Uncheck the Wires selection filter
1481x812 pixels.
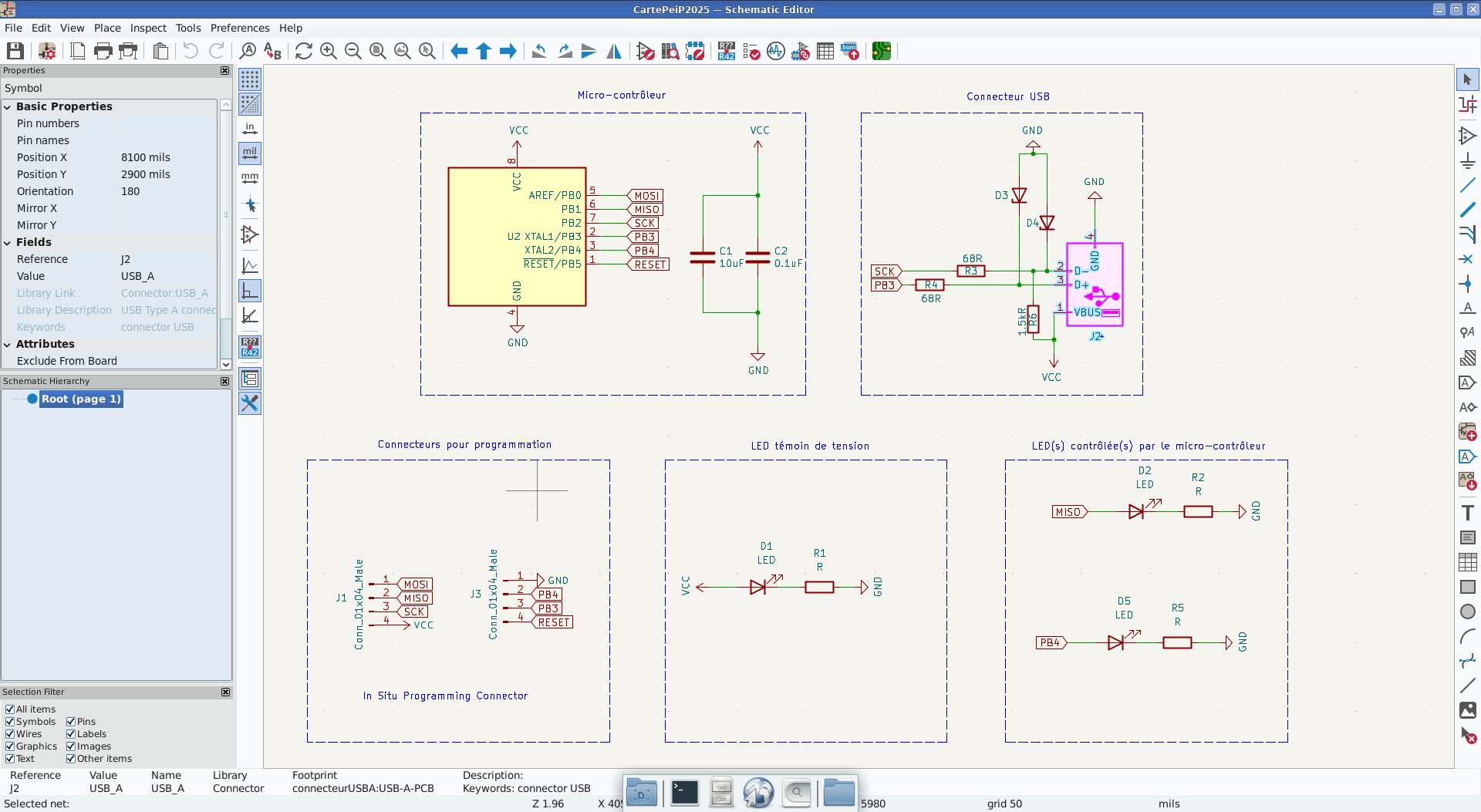(x=10, y=734)
